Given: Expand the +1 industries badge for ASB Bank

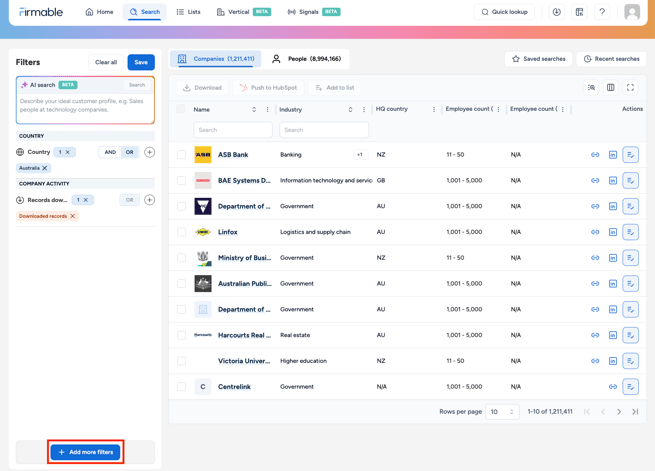Looking at the screenshot, I should (x=359, y=155).
